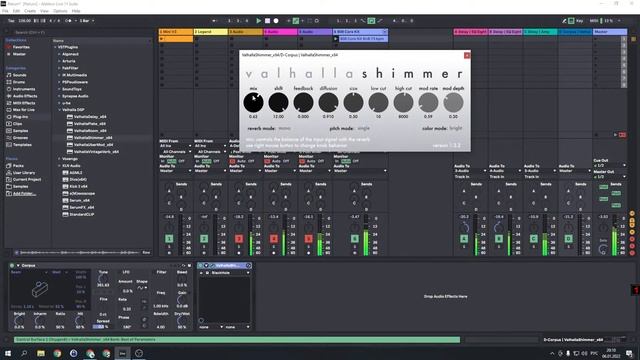The width and height of the screenshot is (640, 360).
Task: Open the Max for Live category
Action: (x=23, y=110)
